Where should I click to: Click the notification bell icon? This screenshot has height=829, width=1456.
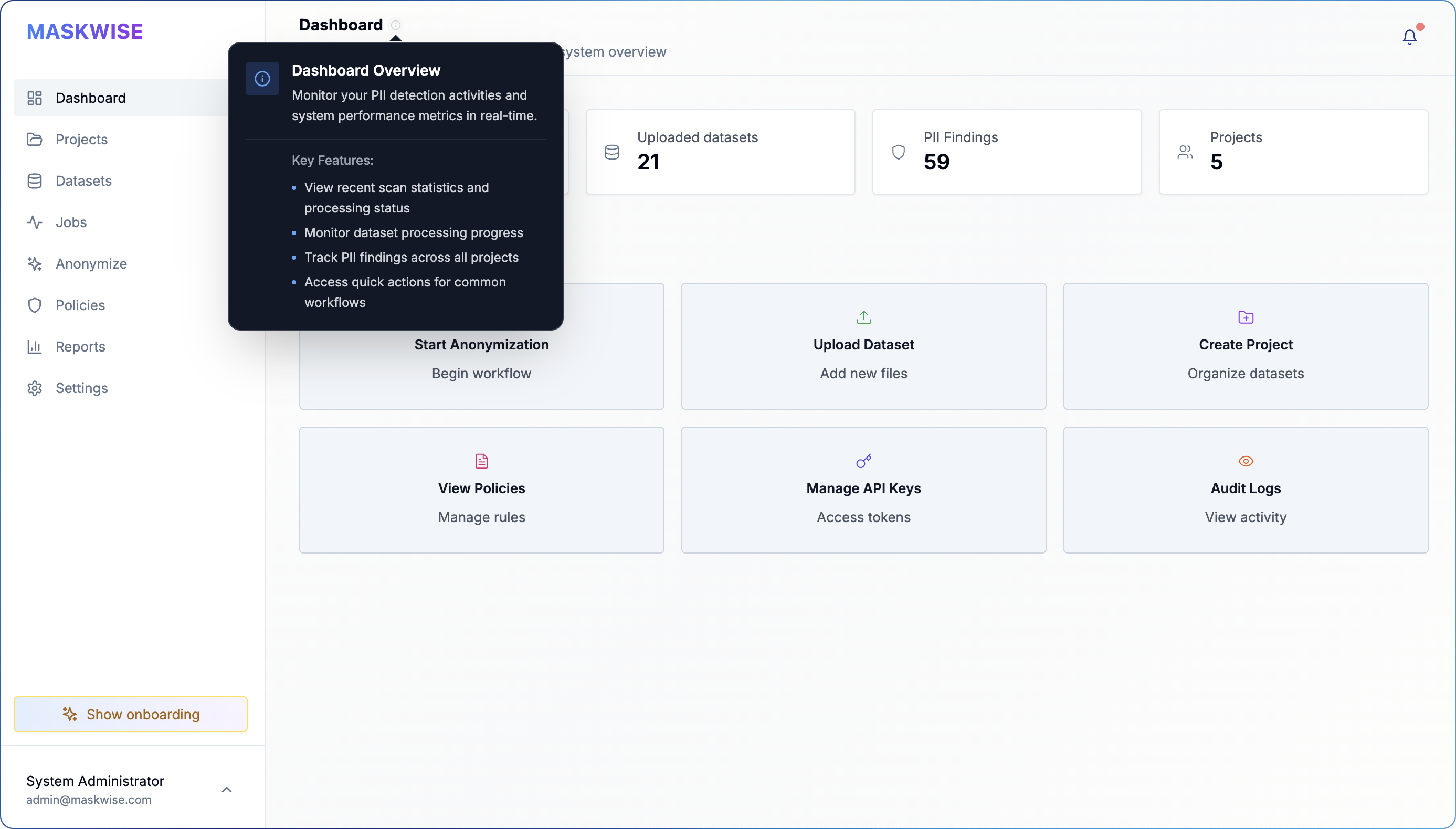pos(1409,37)
